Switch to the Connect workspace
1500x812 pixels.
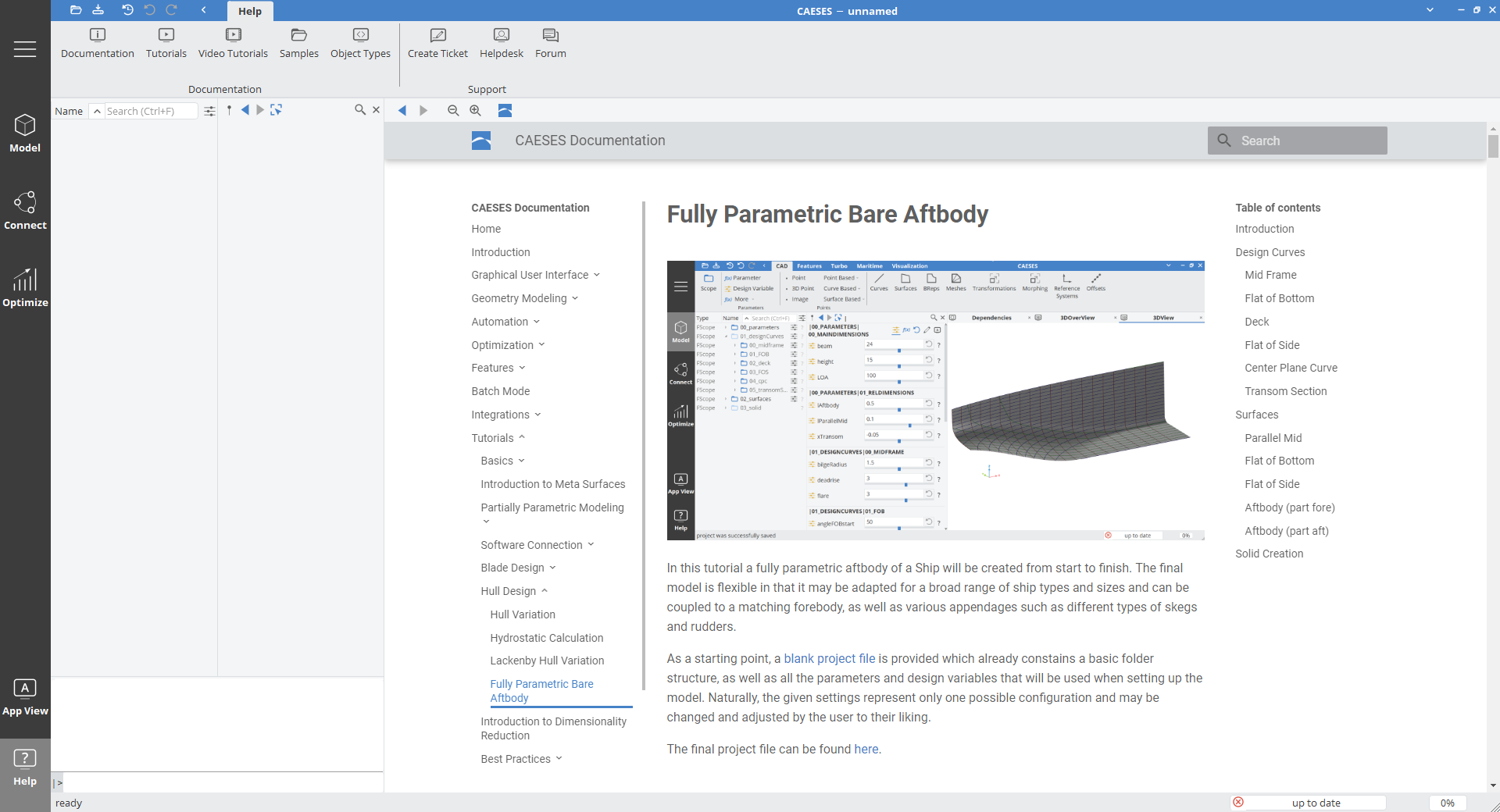(x=25, y=211)
